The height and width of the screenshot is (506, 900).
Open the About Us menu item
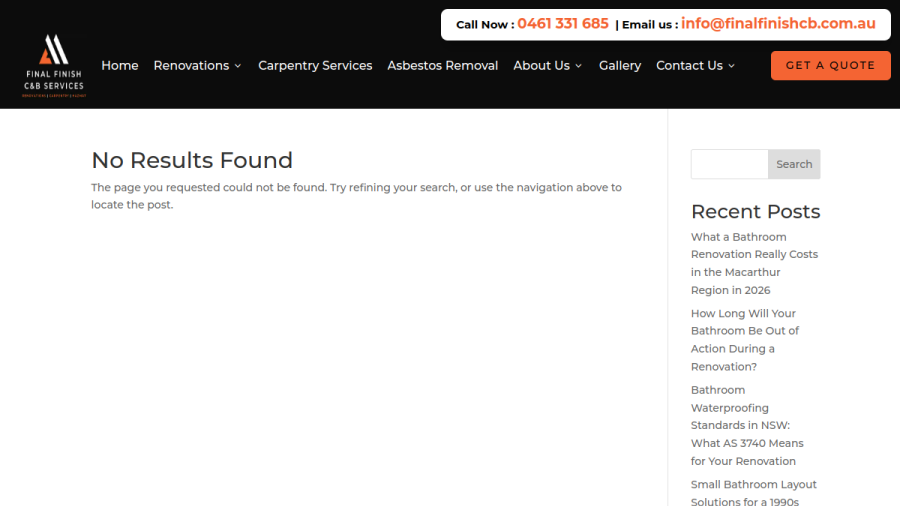pos(541,65)
